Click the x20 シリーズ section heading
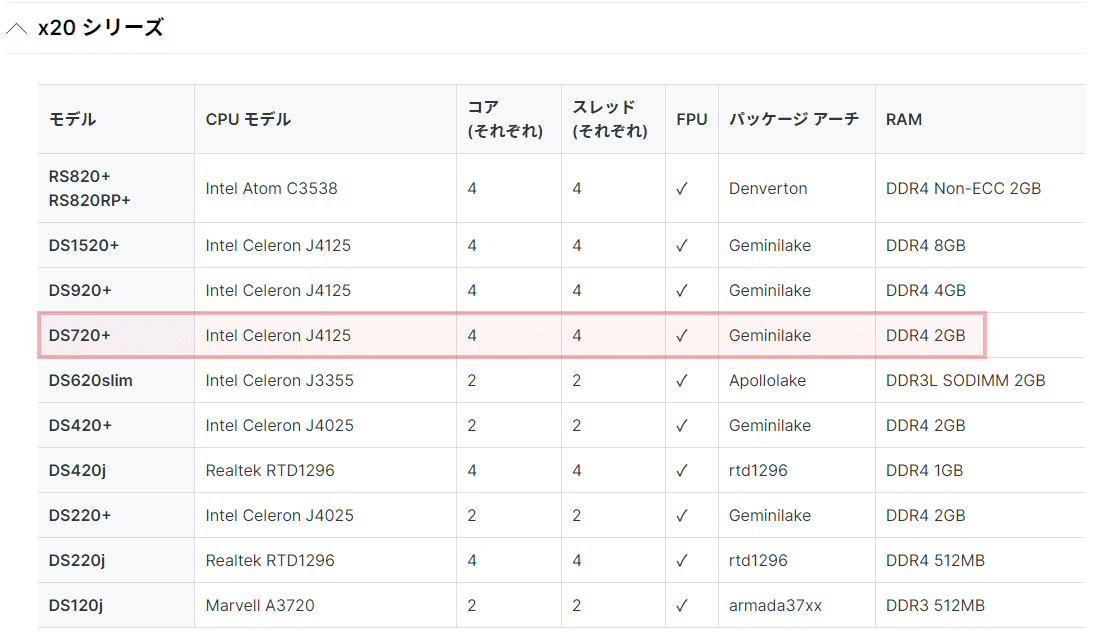The image size is (1094, 632). pos(100,27)
